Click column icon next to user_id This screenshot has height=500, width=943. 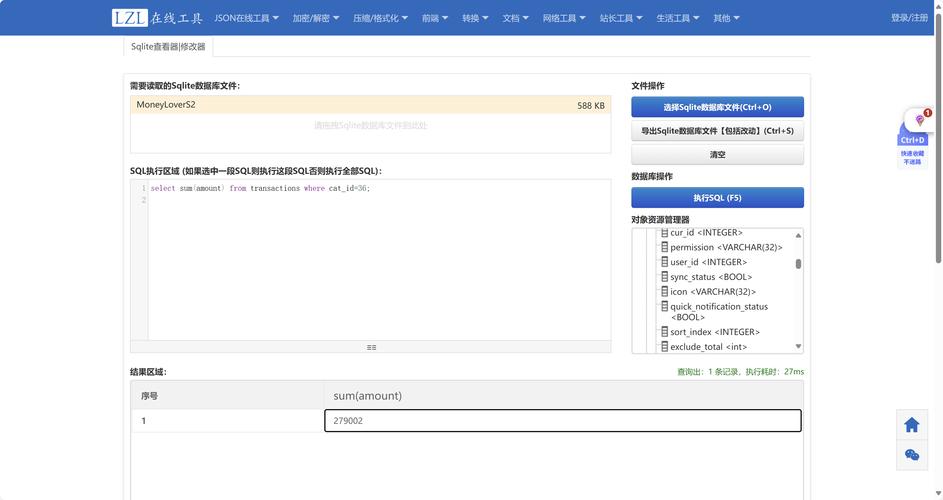[x=665, y=262]
